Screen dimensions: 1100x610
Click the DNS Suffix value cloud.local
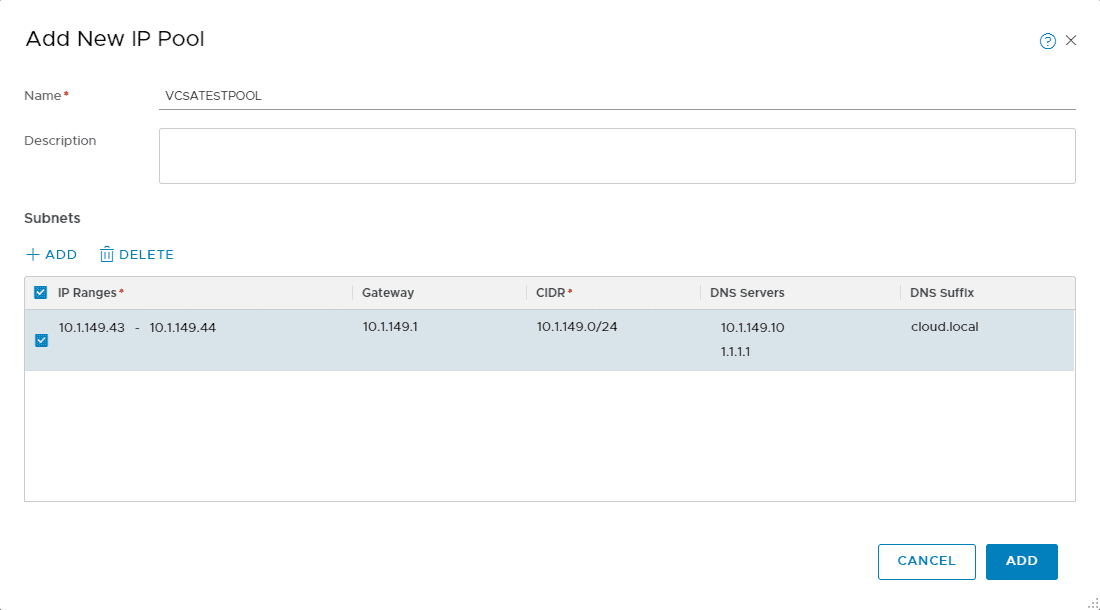tap(944, 327)
